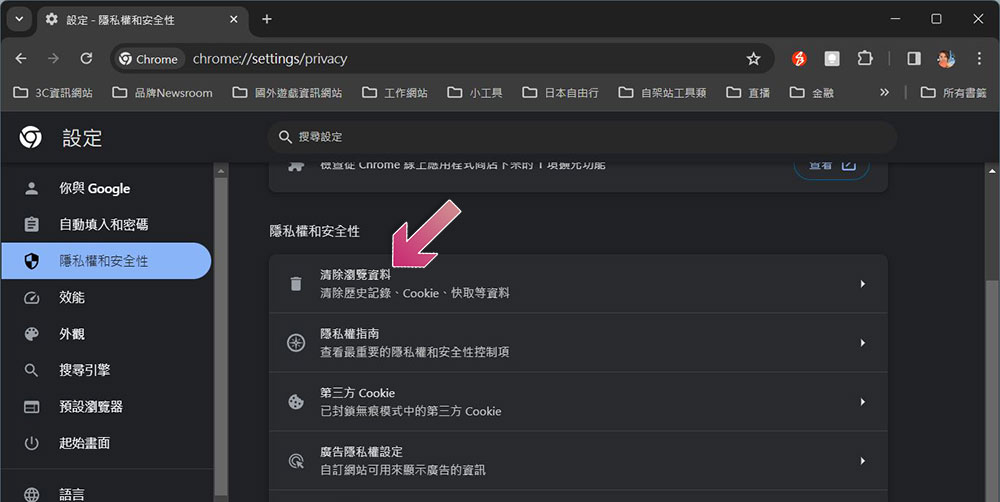Open the Chrome three-dot menu
Viewport: 1000px width, 502px height.
tap(979, 59)
